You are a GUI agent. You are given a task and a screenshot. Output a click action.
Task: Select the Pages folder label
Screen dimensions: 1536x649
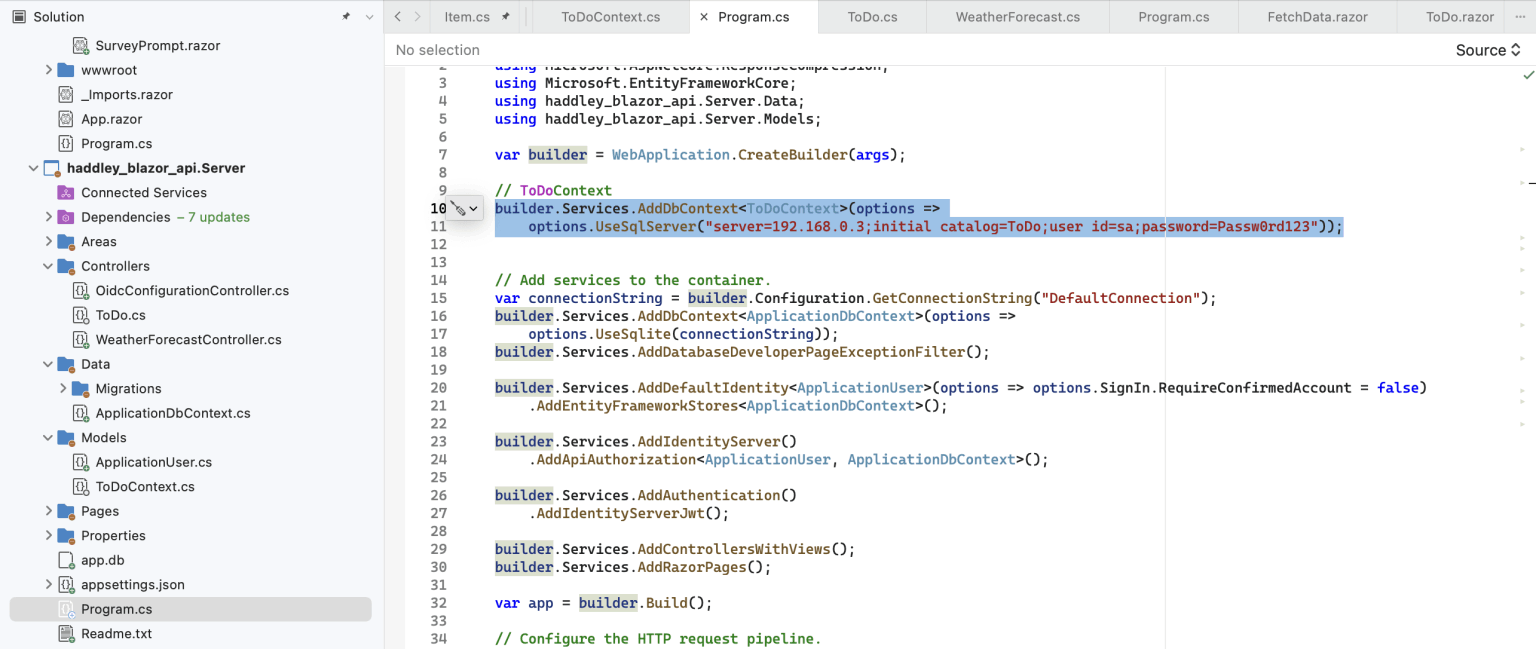[x=100, y=511]
